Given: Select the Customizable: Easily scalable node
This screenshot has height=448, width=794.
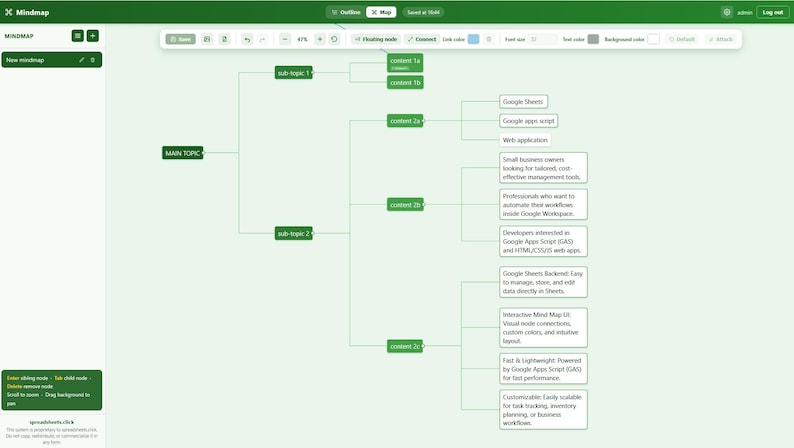Looking at the screenshot, I should pyautogui.click(x=543, y=410).
